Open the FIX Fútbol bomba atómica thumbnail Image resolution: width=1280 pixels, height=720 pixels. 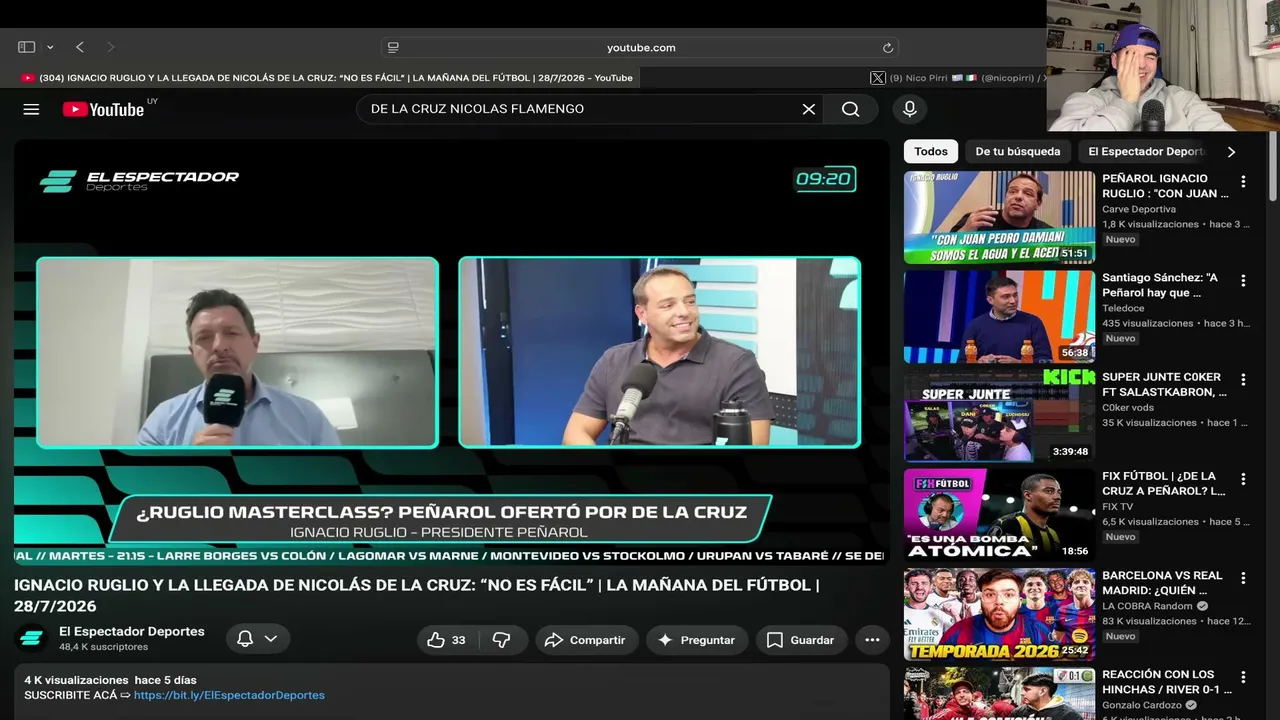click(x=999, y=515)
